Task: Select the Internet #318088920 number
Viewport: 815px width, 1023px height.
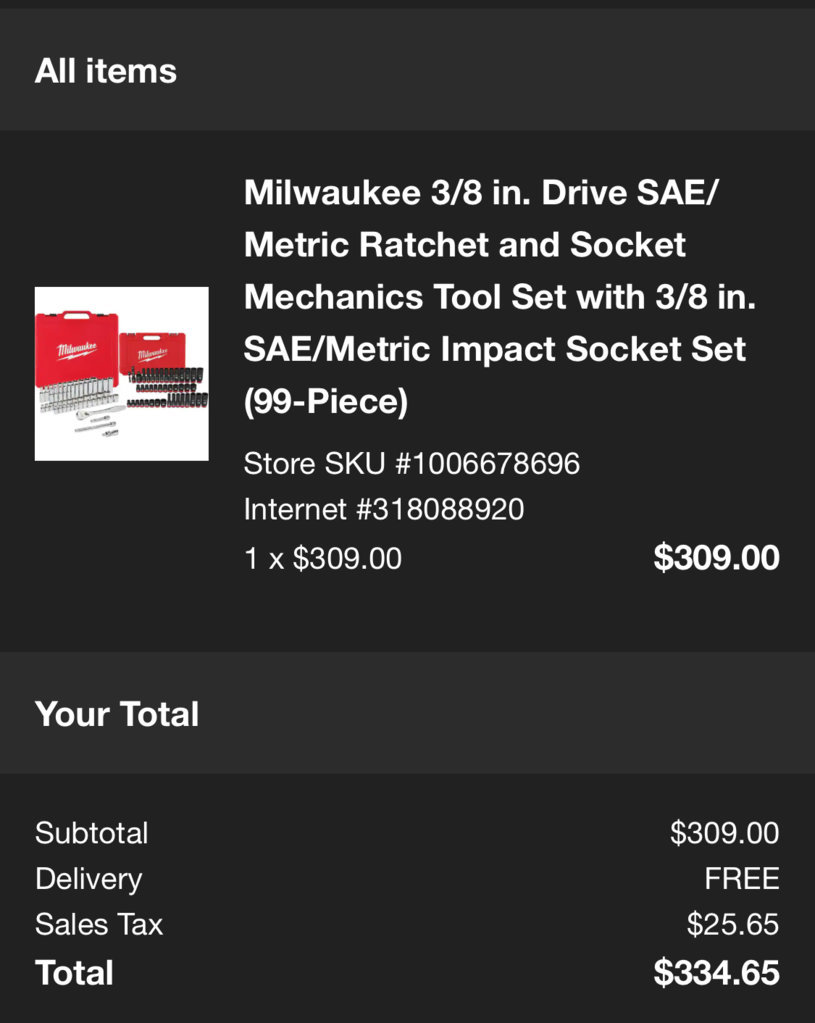Action: click(x=384, y=509)
